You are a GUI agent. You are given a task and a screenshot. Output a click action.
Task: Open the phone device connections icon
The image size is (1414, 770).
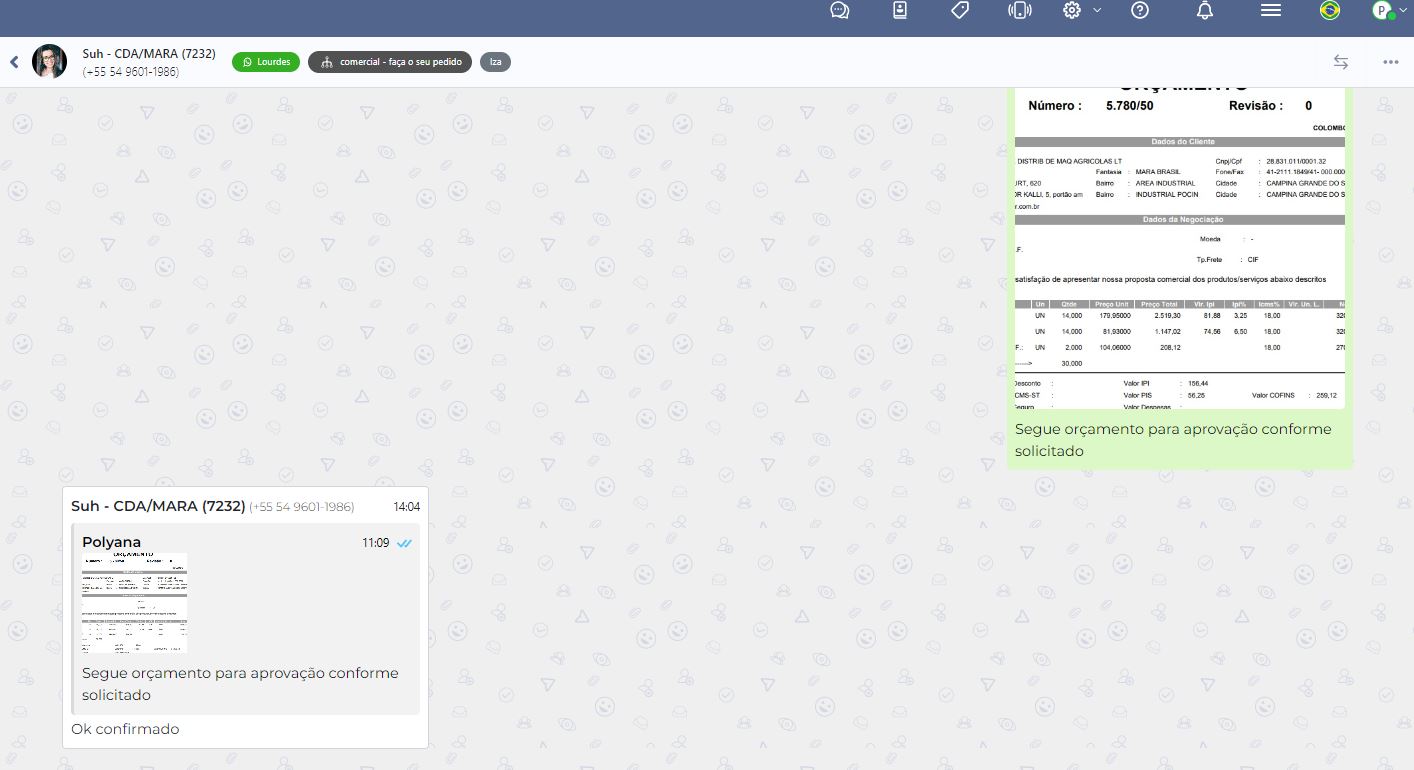[x=1019, y=11]
